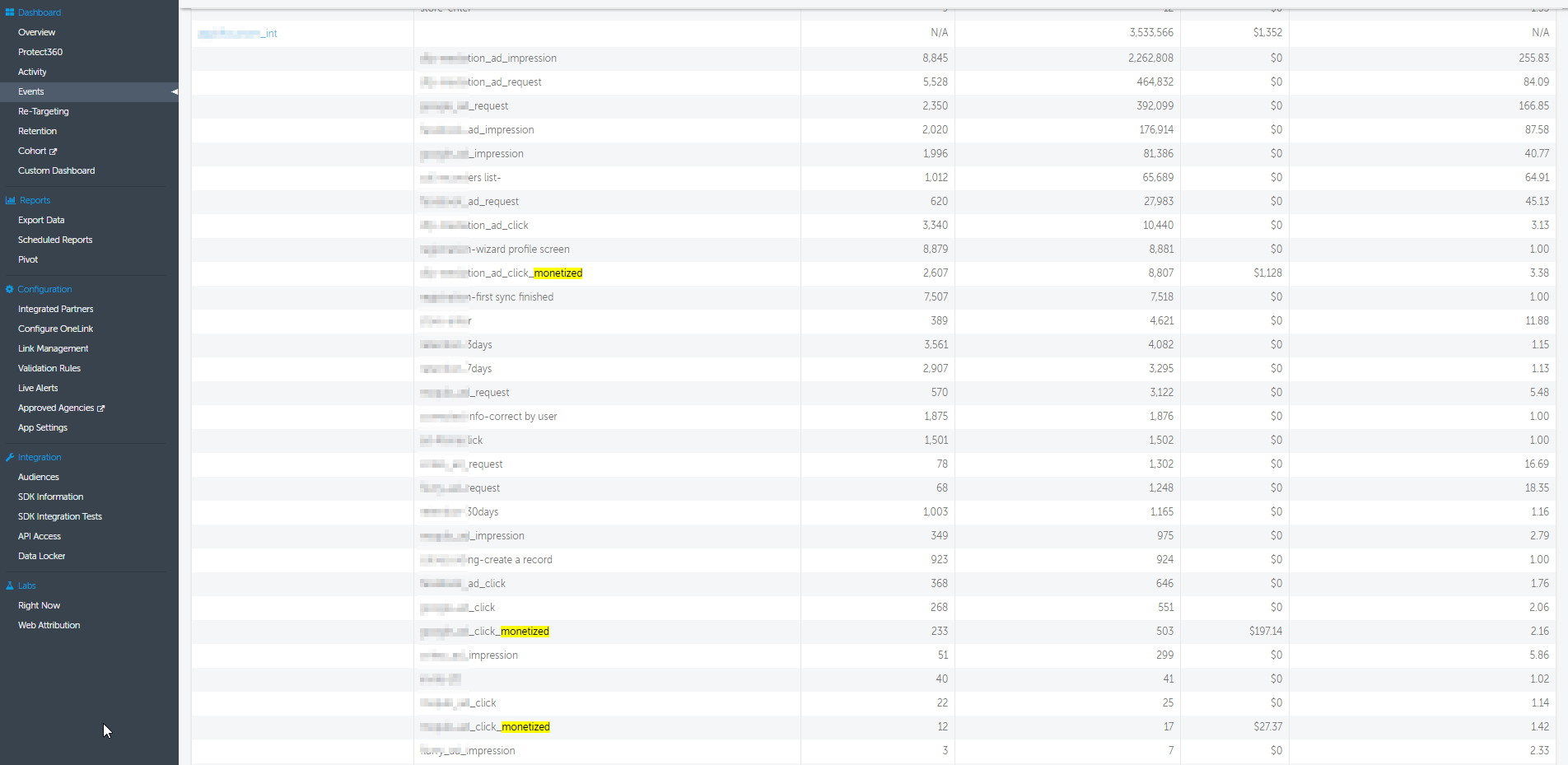
Task: Click the Labs flask icon
Action: point(10,585)
